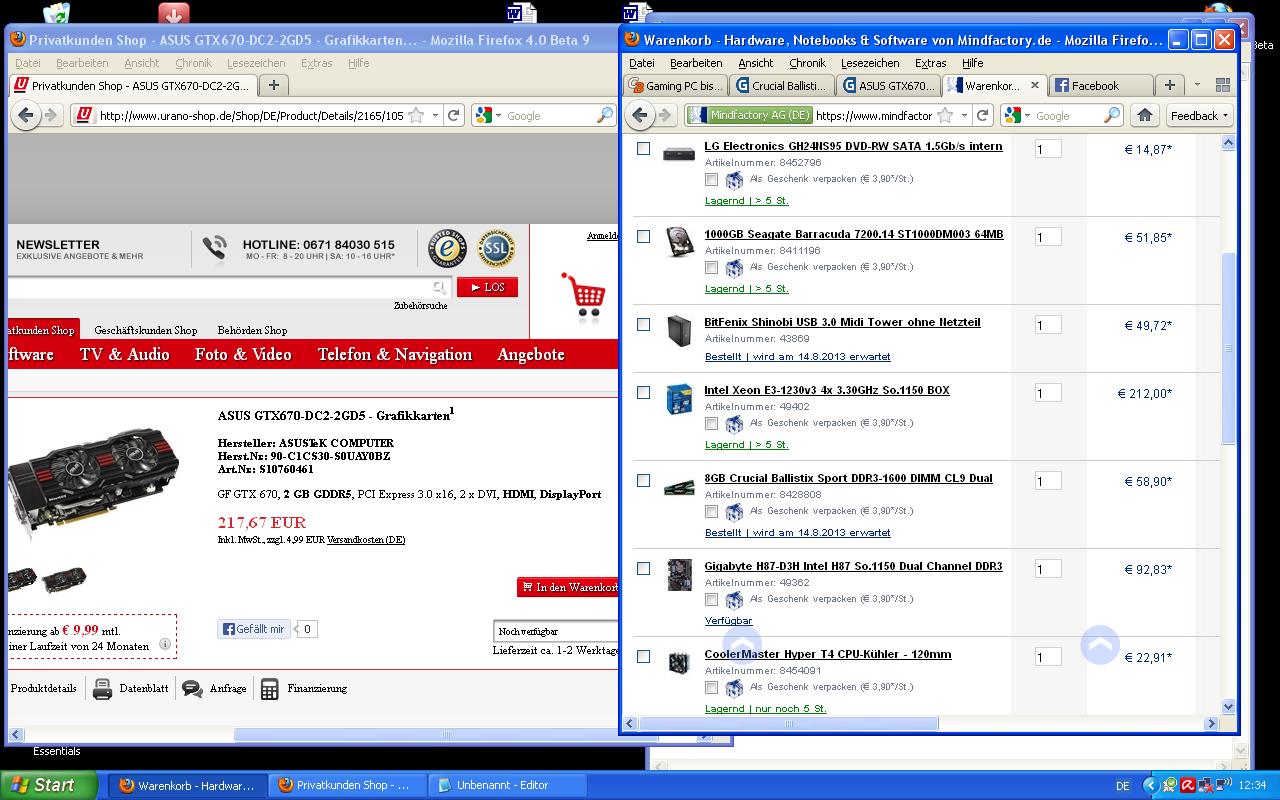Screen dimensions: 1280x800
Task: Go back in Mindfactory Firefox window
Action: (641, 115)
